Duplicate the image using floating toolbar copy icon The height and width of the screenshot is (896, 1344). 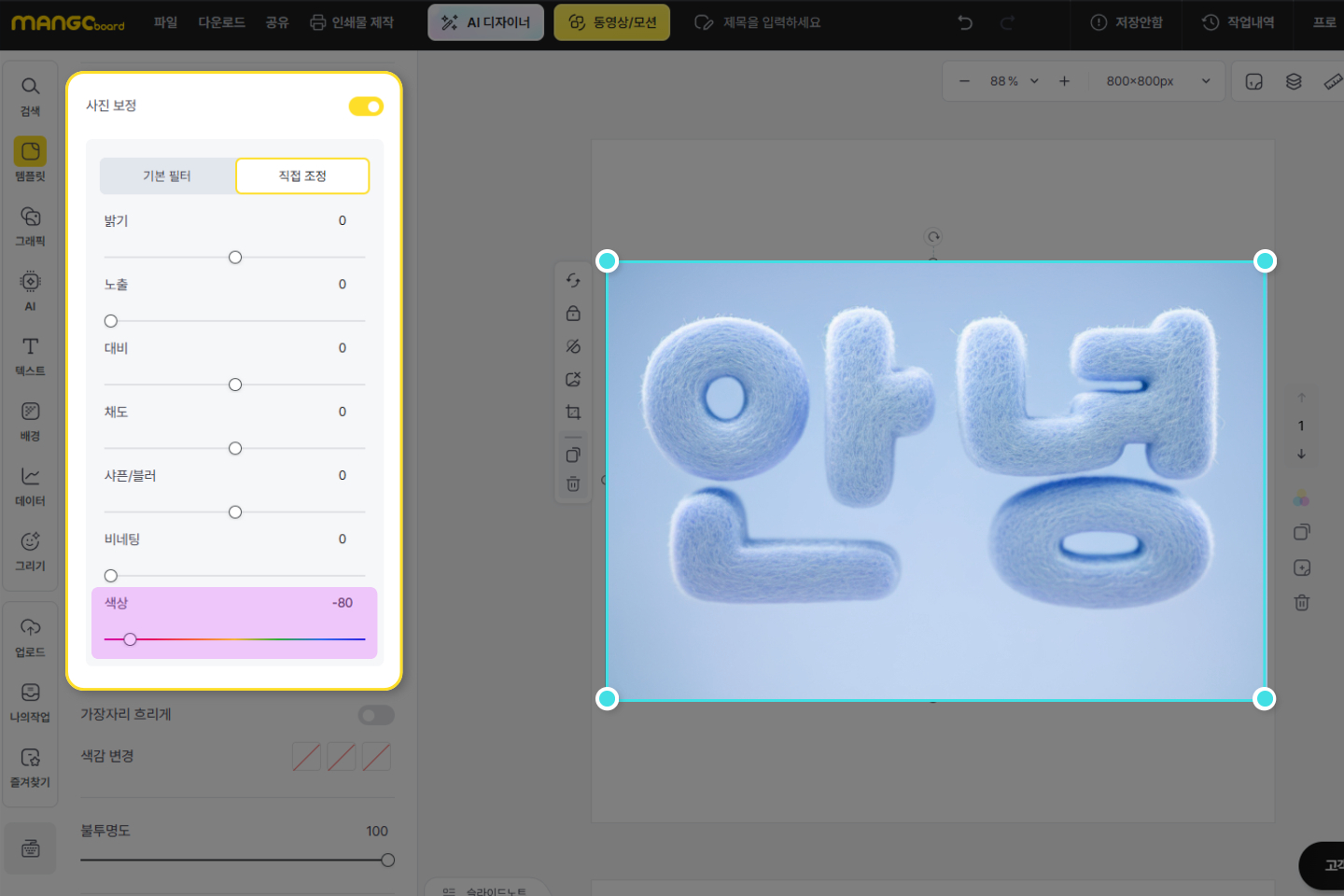(x=573, y=455)
